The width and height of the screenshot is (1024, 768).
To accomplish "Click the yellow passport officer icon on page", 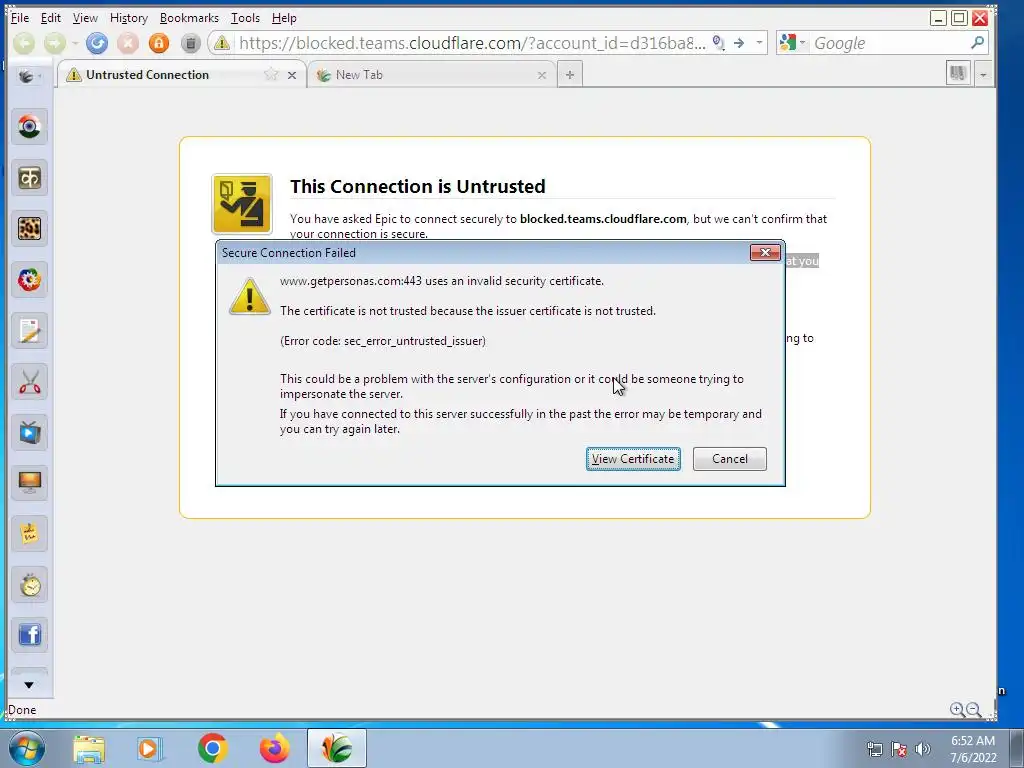I will (x=242, y=204).
